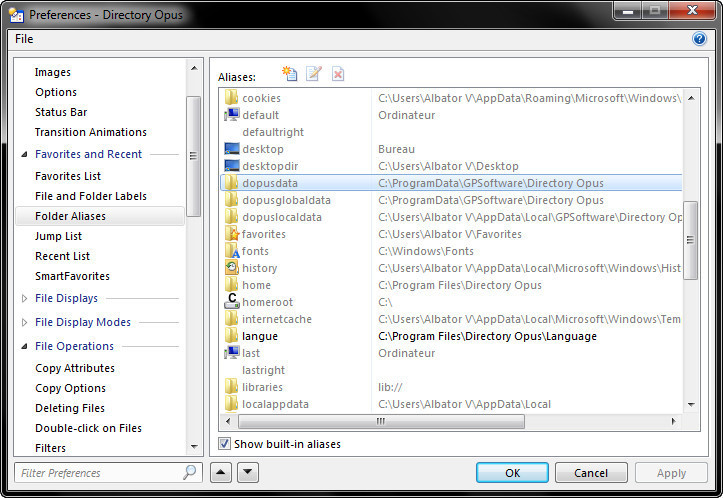
Task: Open the Transition Animations page
Action: [91, 132]
